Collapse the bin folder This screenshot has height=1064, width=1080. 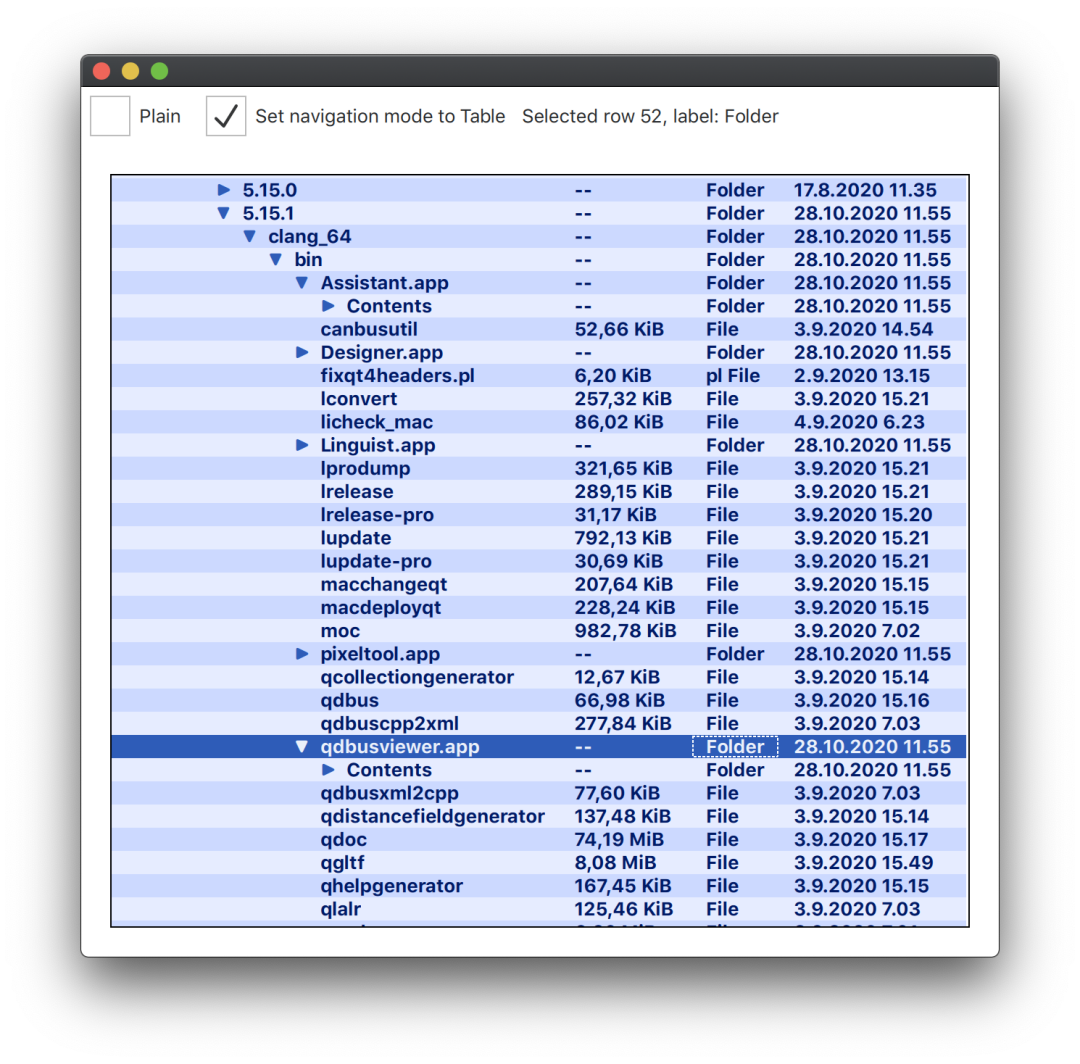(276, 259)
